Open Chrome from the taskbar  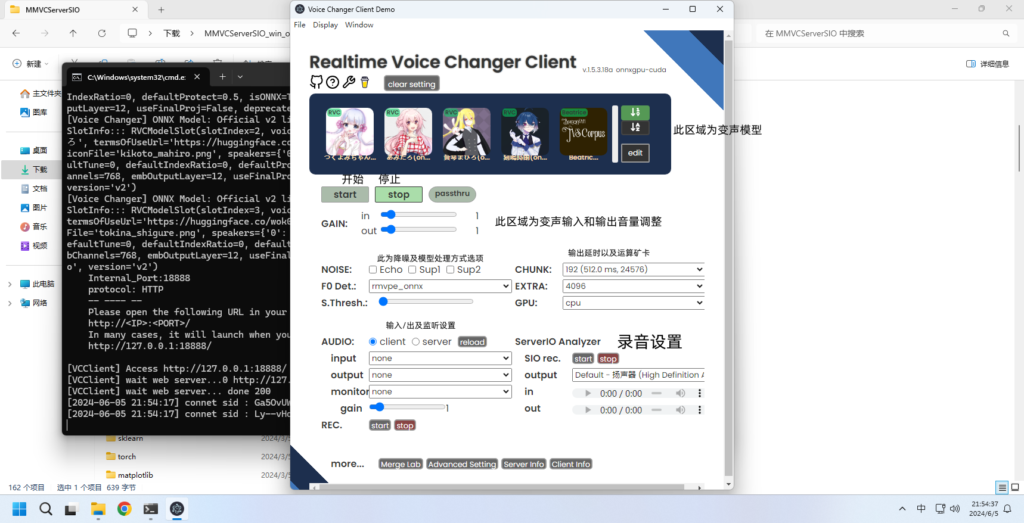click(124, 509)
